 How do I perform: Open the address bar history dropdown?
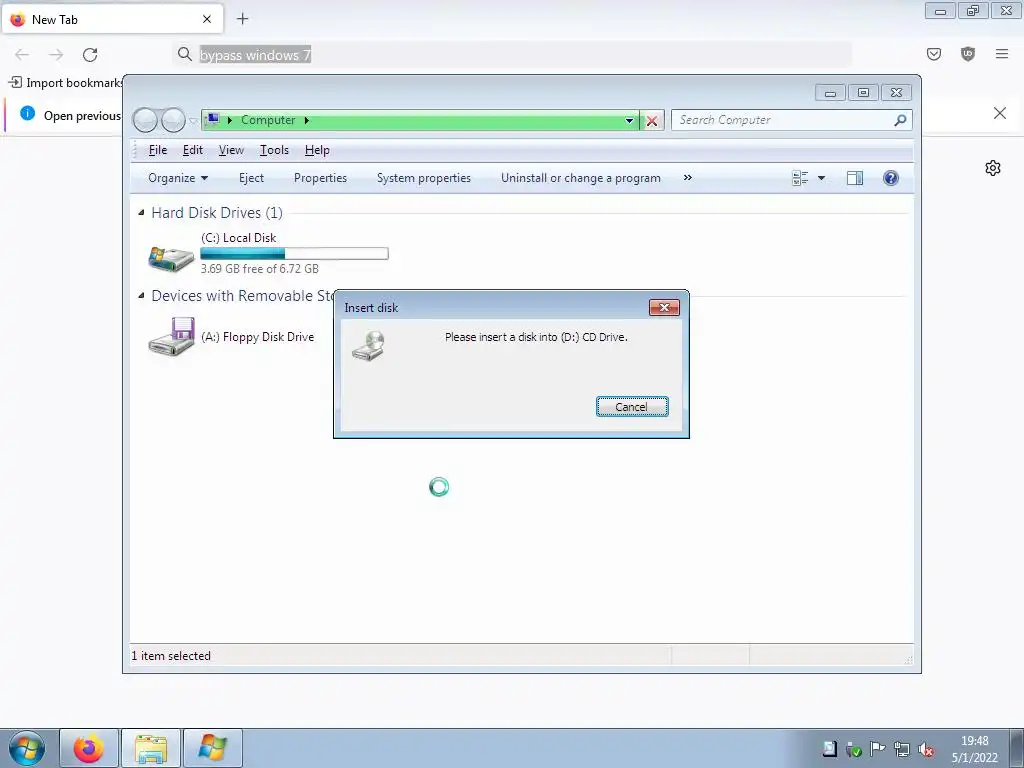pyautogui.click(x=629, y=120)
